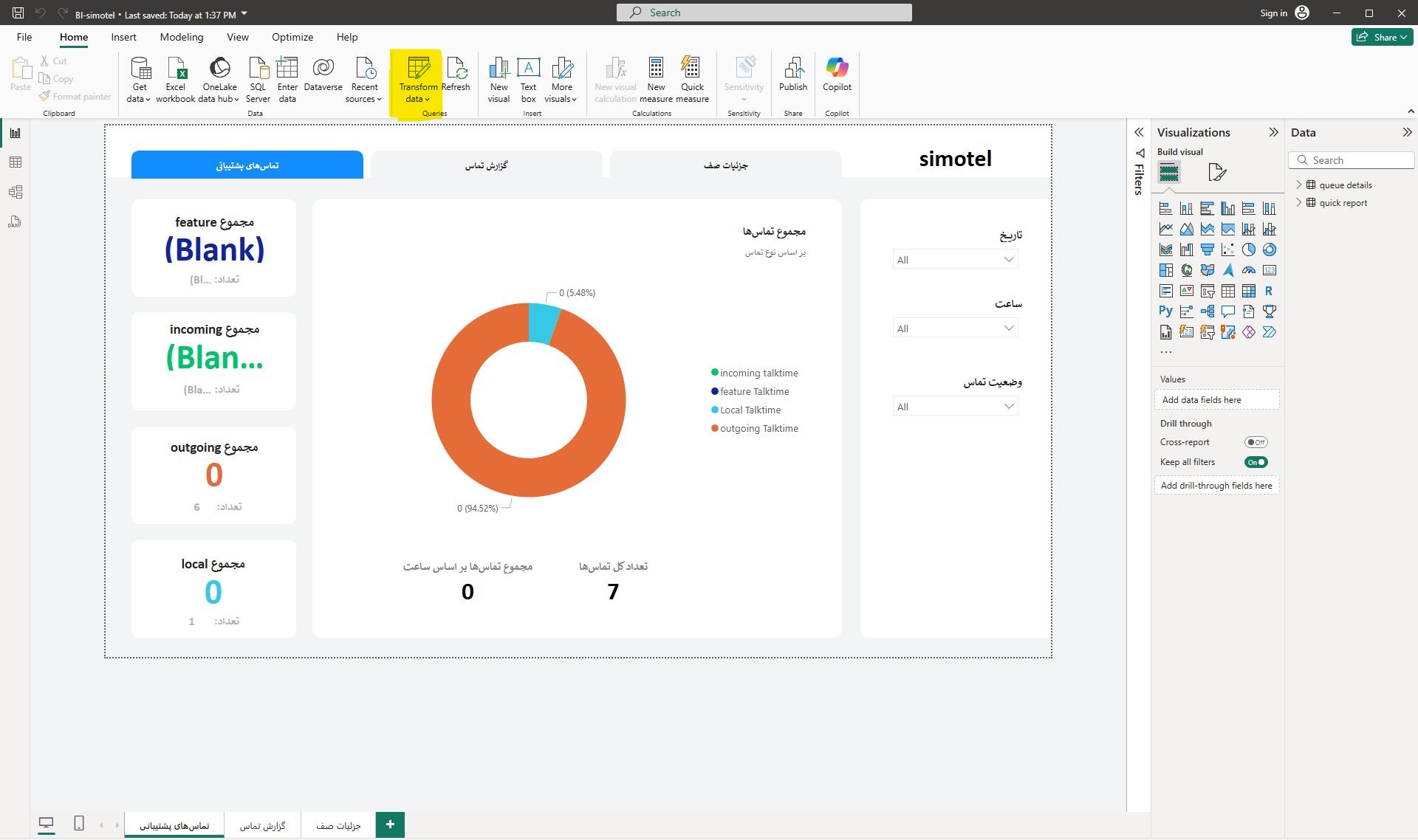Add a new report page
This screenshot has width=1418, height=840.
coord(390,824)
